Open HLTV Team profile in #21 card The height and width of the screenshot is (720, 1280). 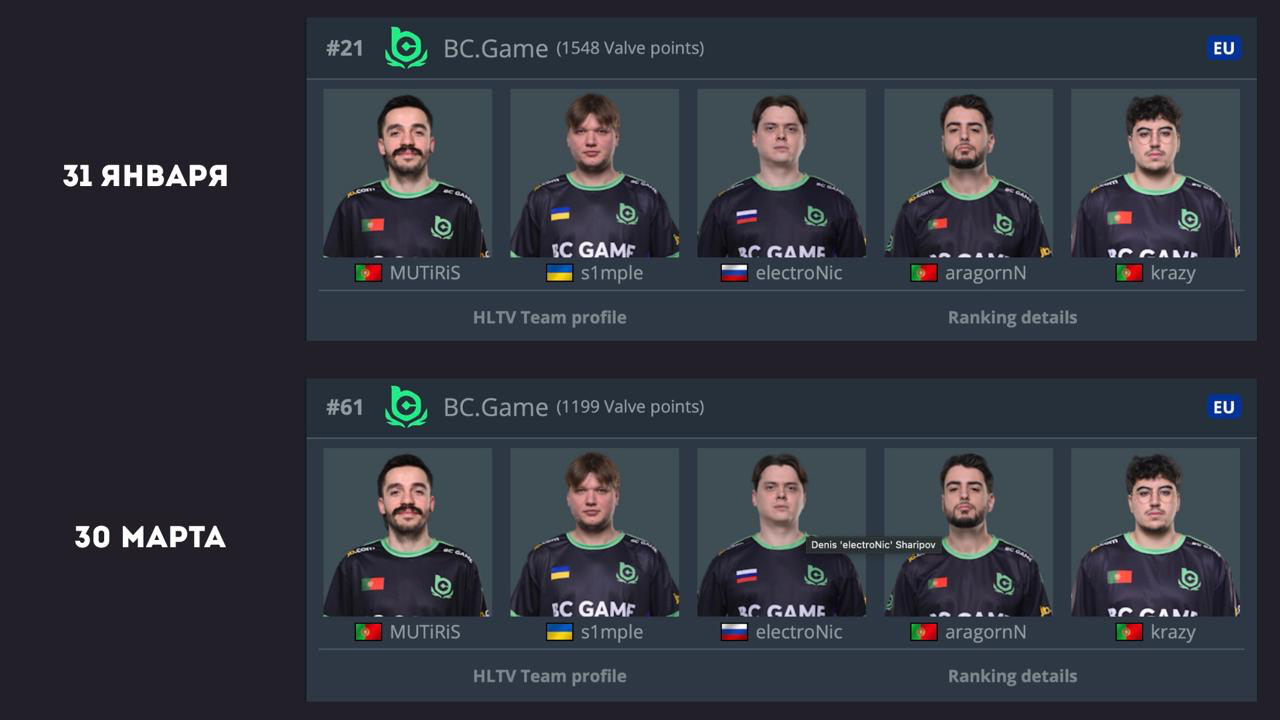[549, 317]
